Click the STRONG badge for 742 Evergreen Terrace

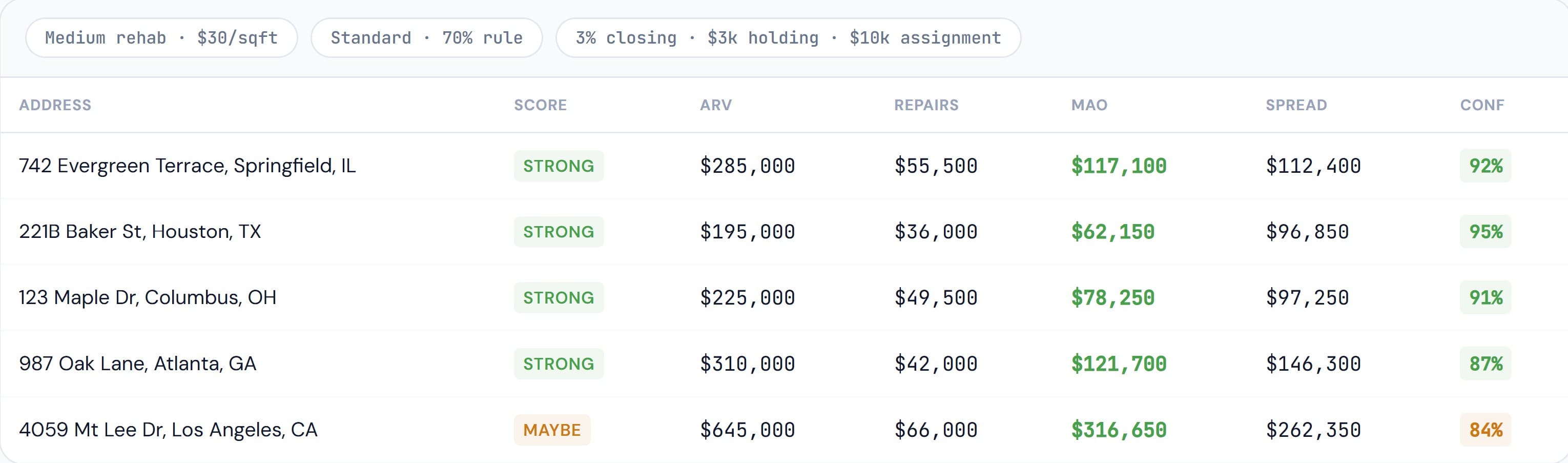558,165
